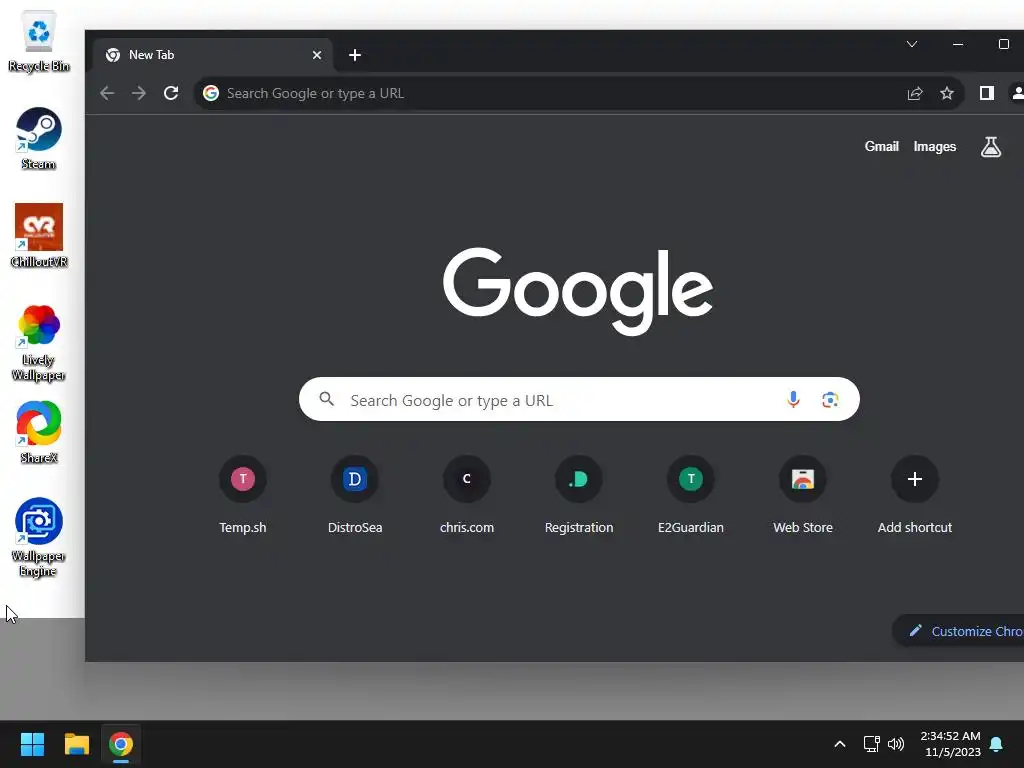Image resolution: width=1024 pixels, height=768 pixels.
Task: Select the Wallpaper Engine desktop icon
Action: (x=39, y=537)
